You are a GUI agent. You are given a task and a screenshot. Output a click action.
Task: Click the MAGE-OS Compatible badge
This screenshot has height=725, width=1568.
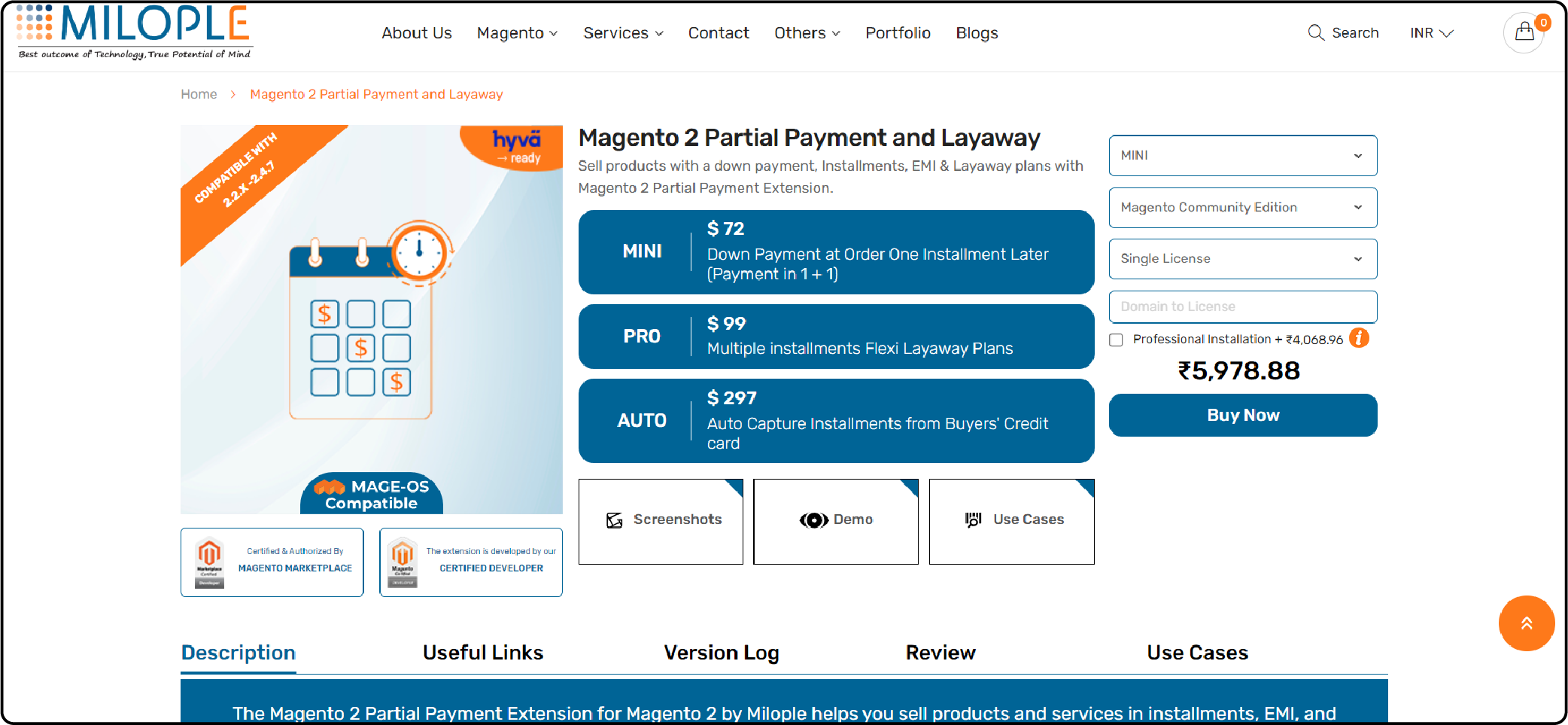click(372, 494)
